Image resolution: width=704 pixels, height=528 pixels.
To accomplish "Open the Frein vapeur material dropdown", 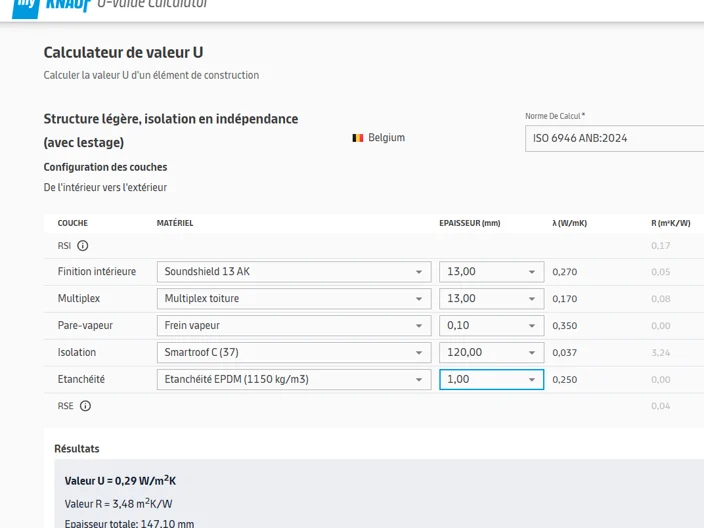I will coord(294,326).
